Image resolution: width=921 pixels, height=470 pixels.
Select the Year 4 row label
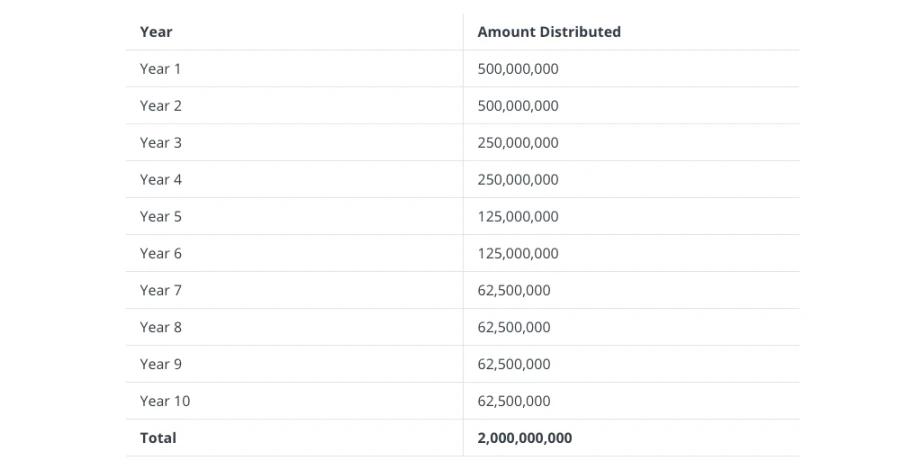tap(161, 180)
